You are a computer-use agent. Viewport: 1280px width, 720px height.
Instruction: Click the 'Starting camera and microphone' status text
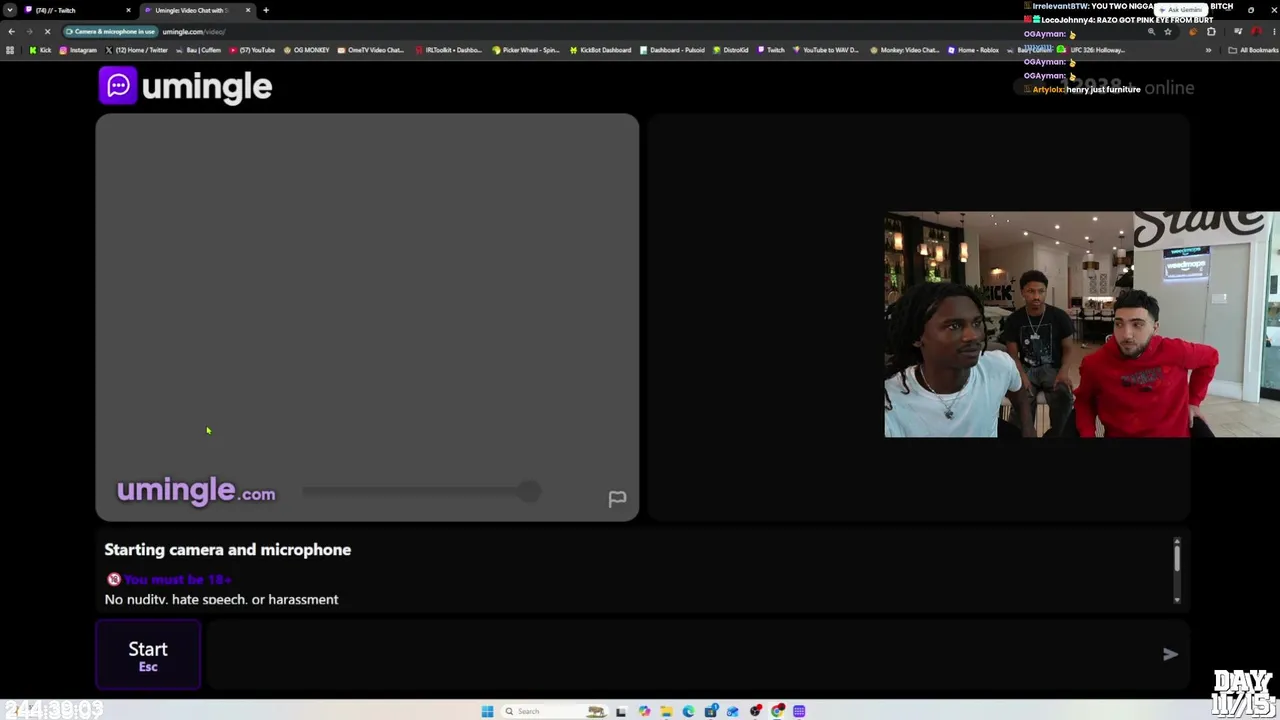[228, 550]
